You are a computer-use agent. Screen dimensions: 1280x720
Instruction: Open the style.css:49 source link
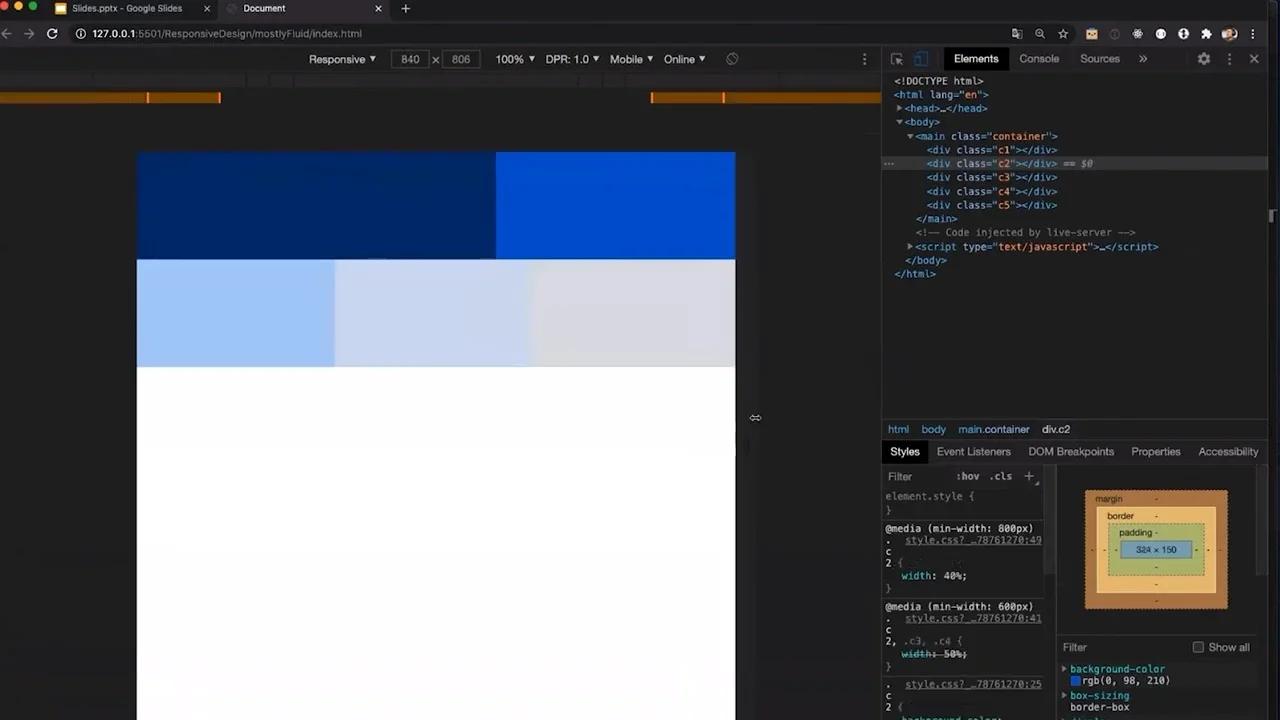(972, 540)
